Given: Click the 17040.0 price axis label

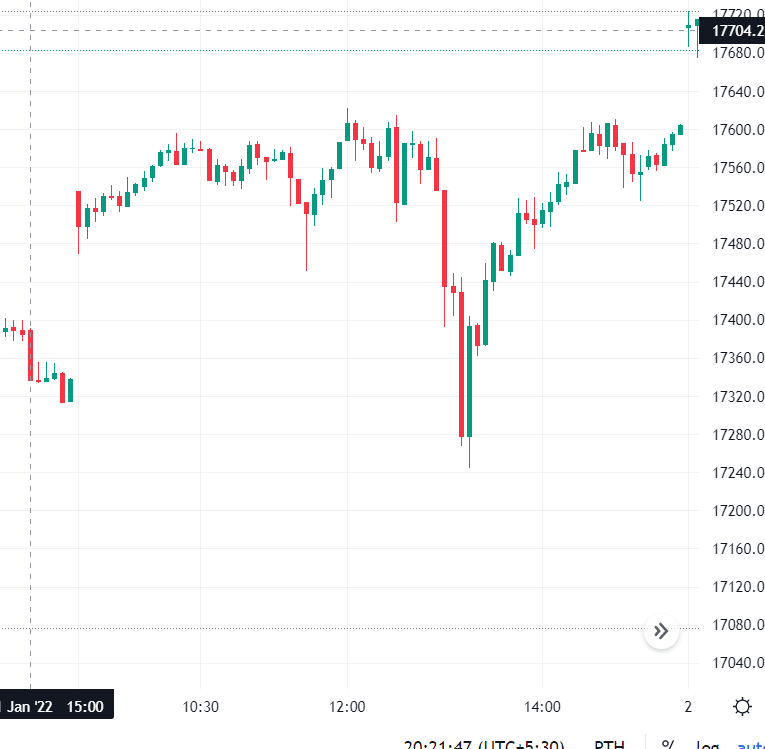Looking at the screenshot, I should coord(739,663).
